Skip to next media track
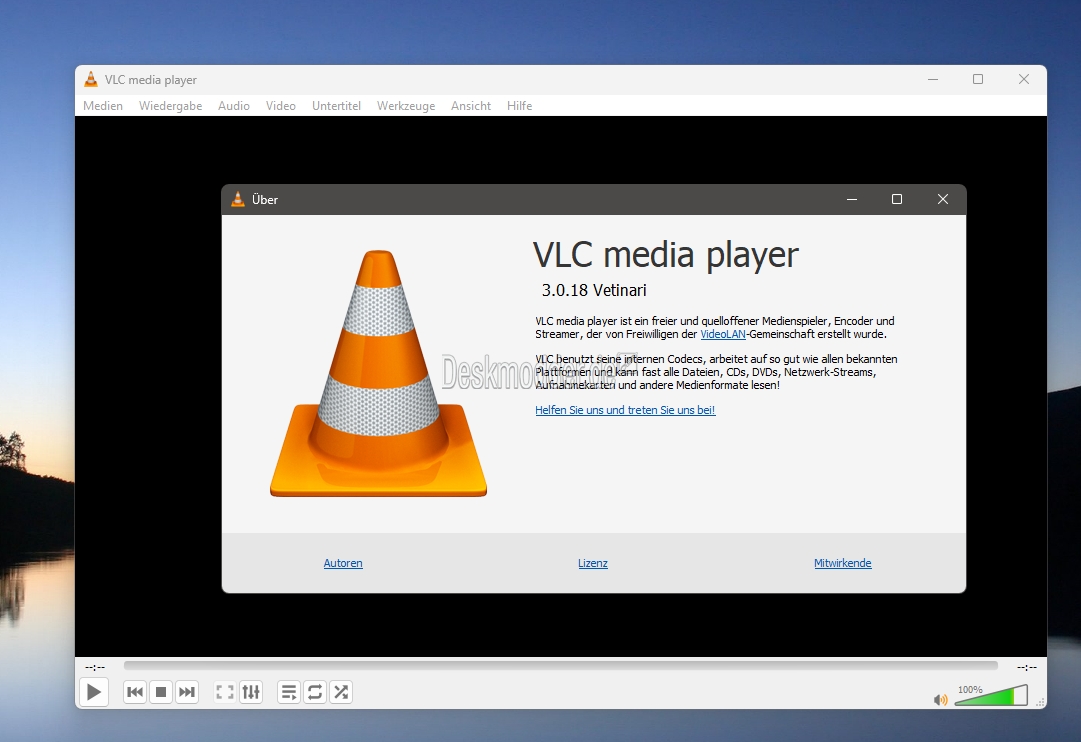 coord(187,692)
